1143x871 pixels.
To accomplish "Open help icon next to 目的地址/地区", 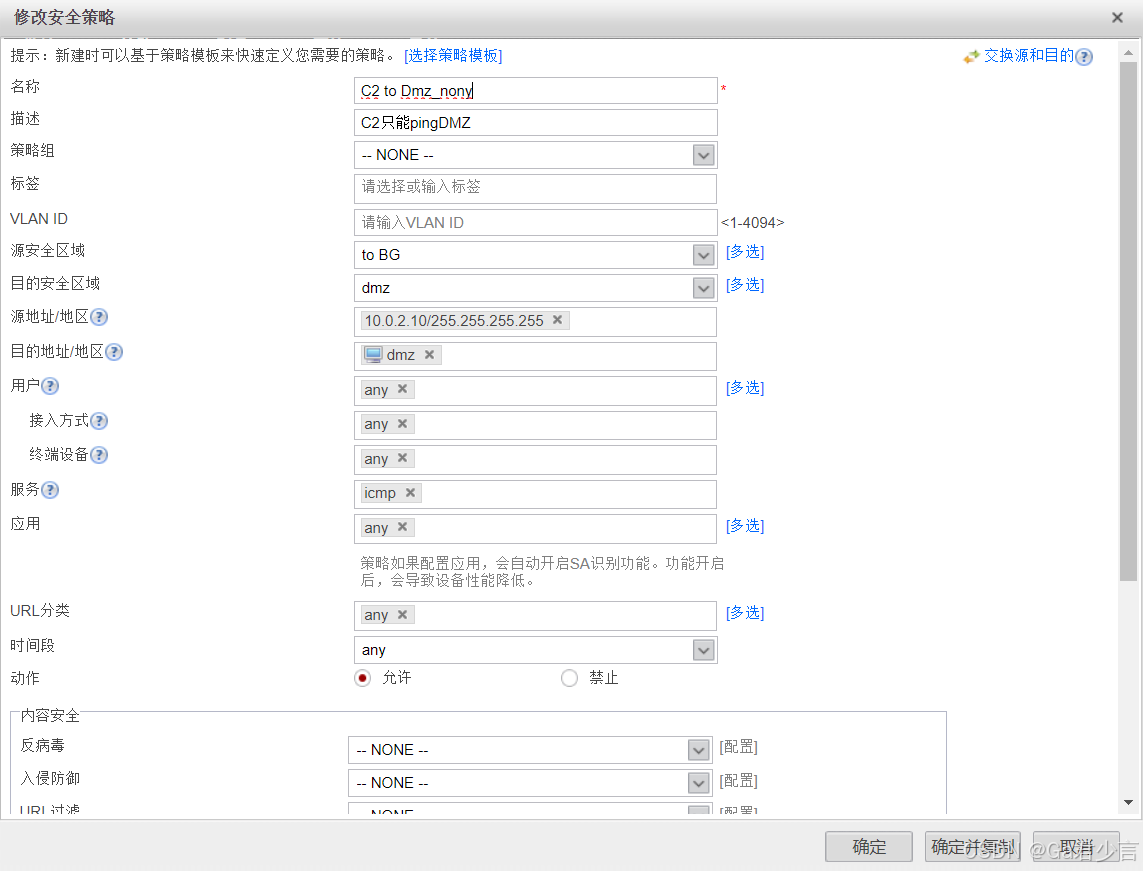I will 114,352.
